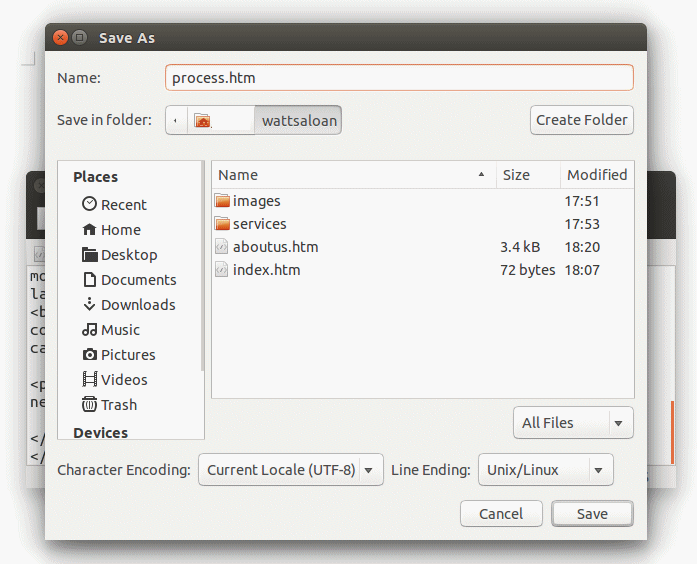Select Desktop in Places sidebar
Screen dimensions: 697x564
coord(131,255)
